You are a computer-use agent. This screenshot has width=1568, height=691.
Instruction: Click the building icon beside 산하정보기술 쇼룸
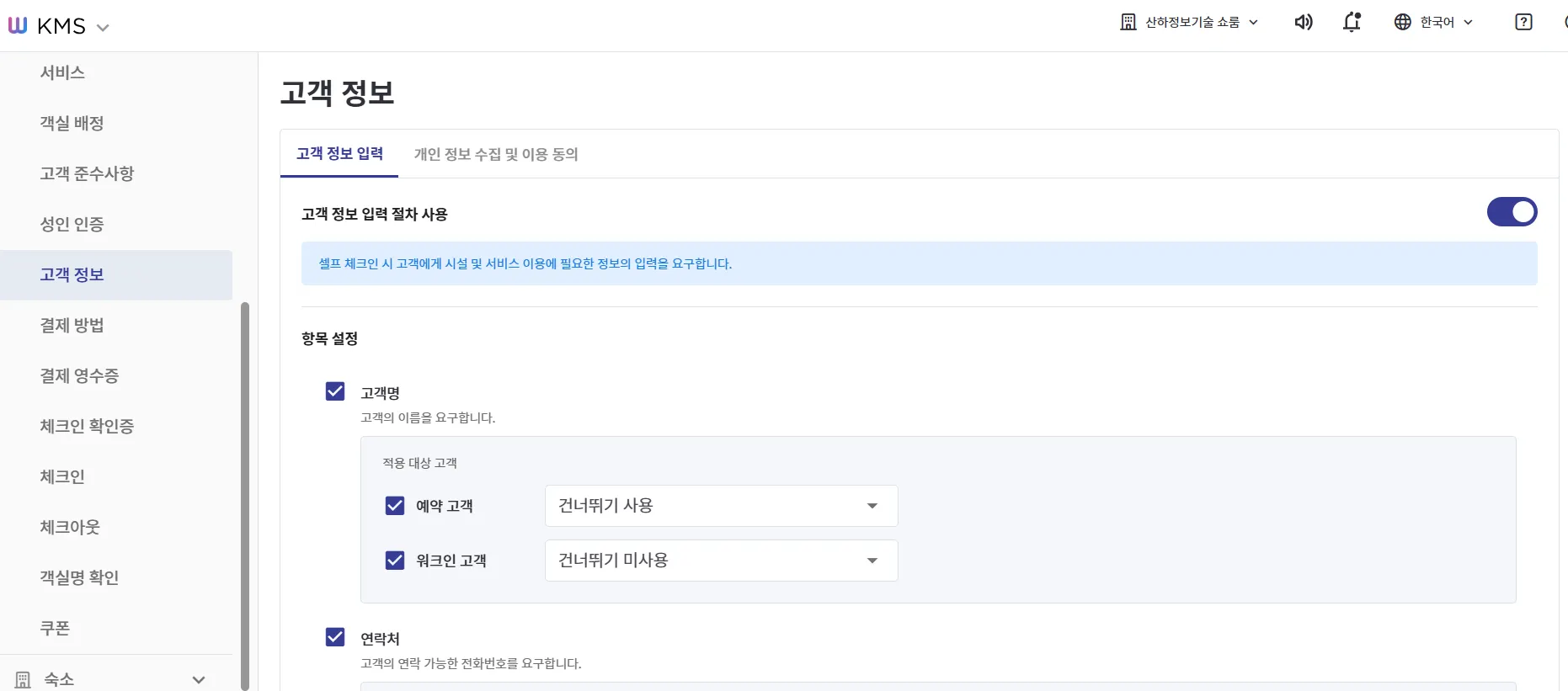[x=1128, y=22]
